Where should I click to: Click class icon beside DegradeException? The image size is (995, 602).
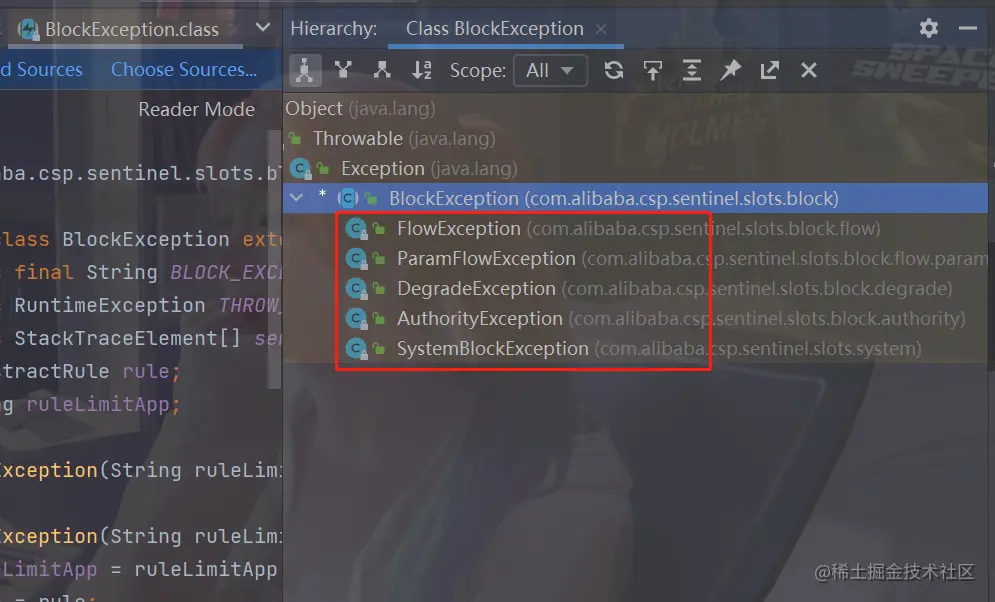pos(356,289)
